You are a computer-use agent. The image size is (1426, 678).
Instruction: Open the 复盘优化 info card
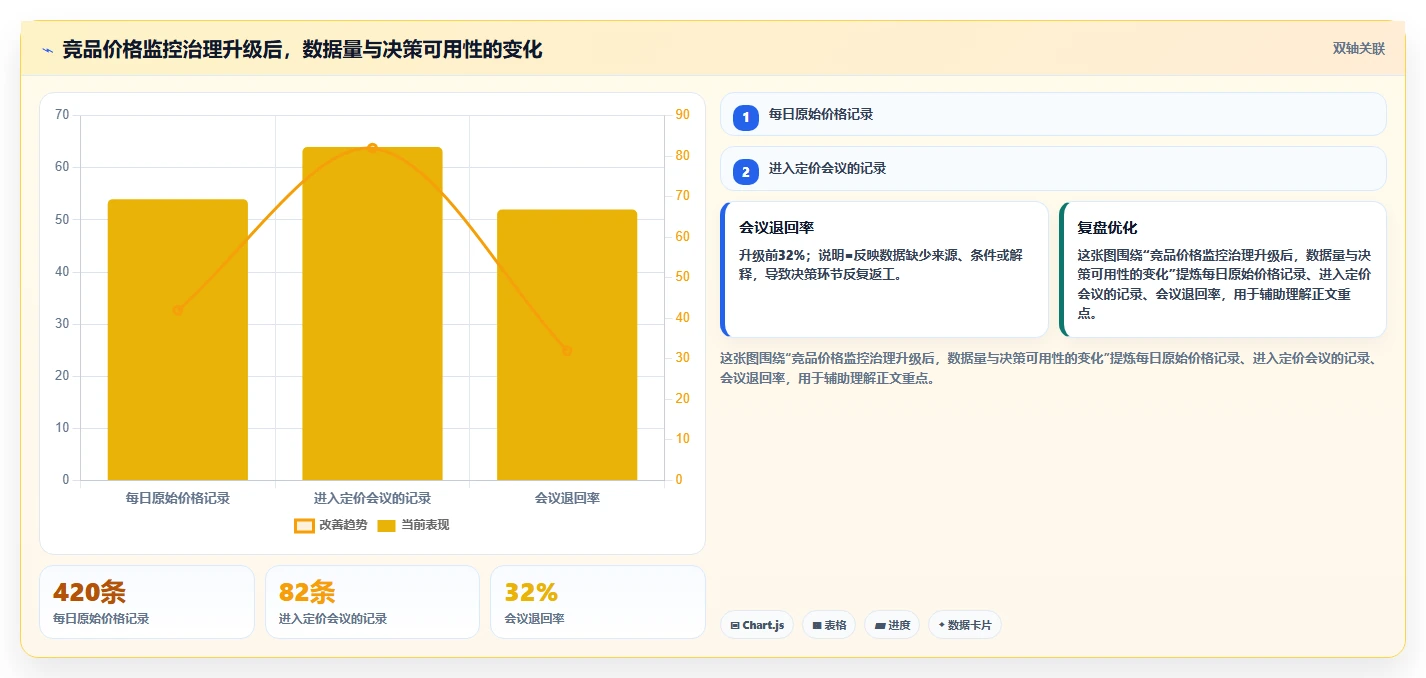1223,269
